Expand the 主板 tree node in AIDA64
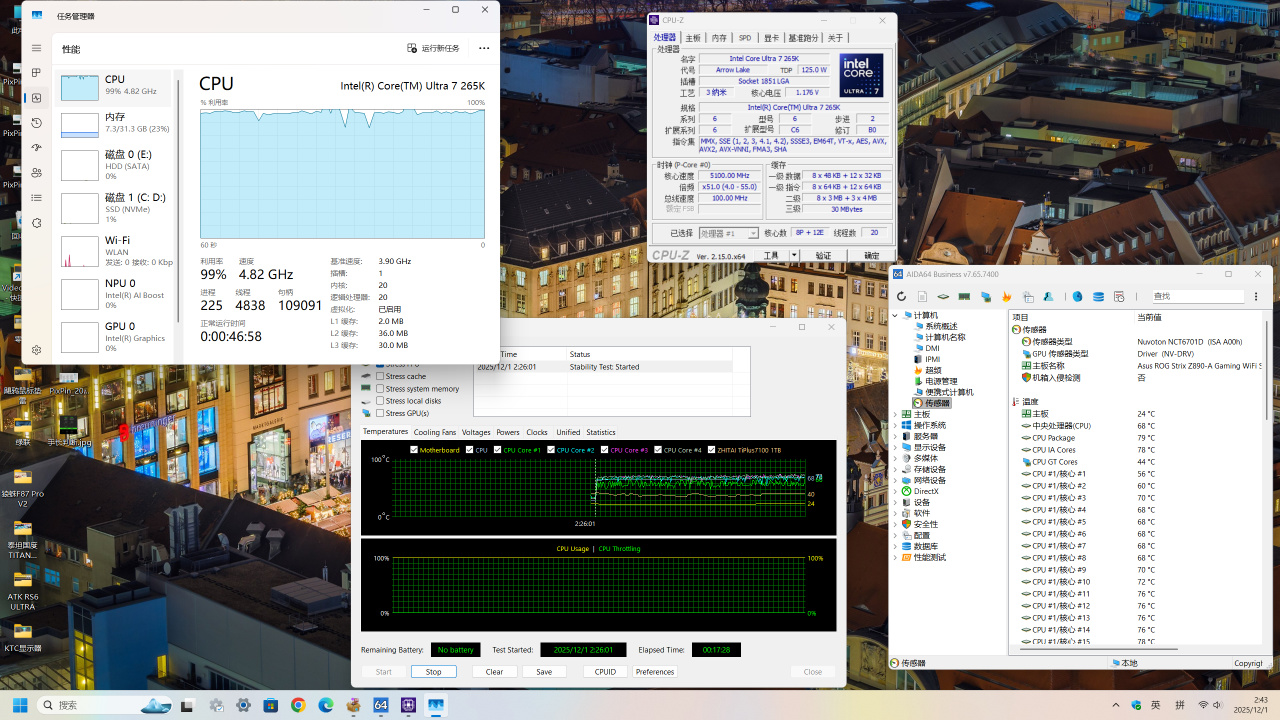 pyautogui.click(x=895, y=414)
